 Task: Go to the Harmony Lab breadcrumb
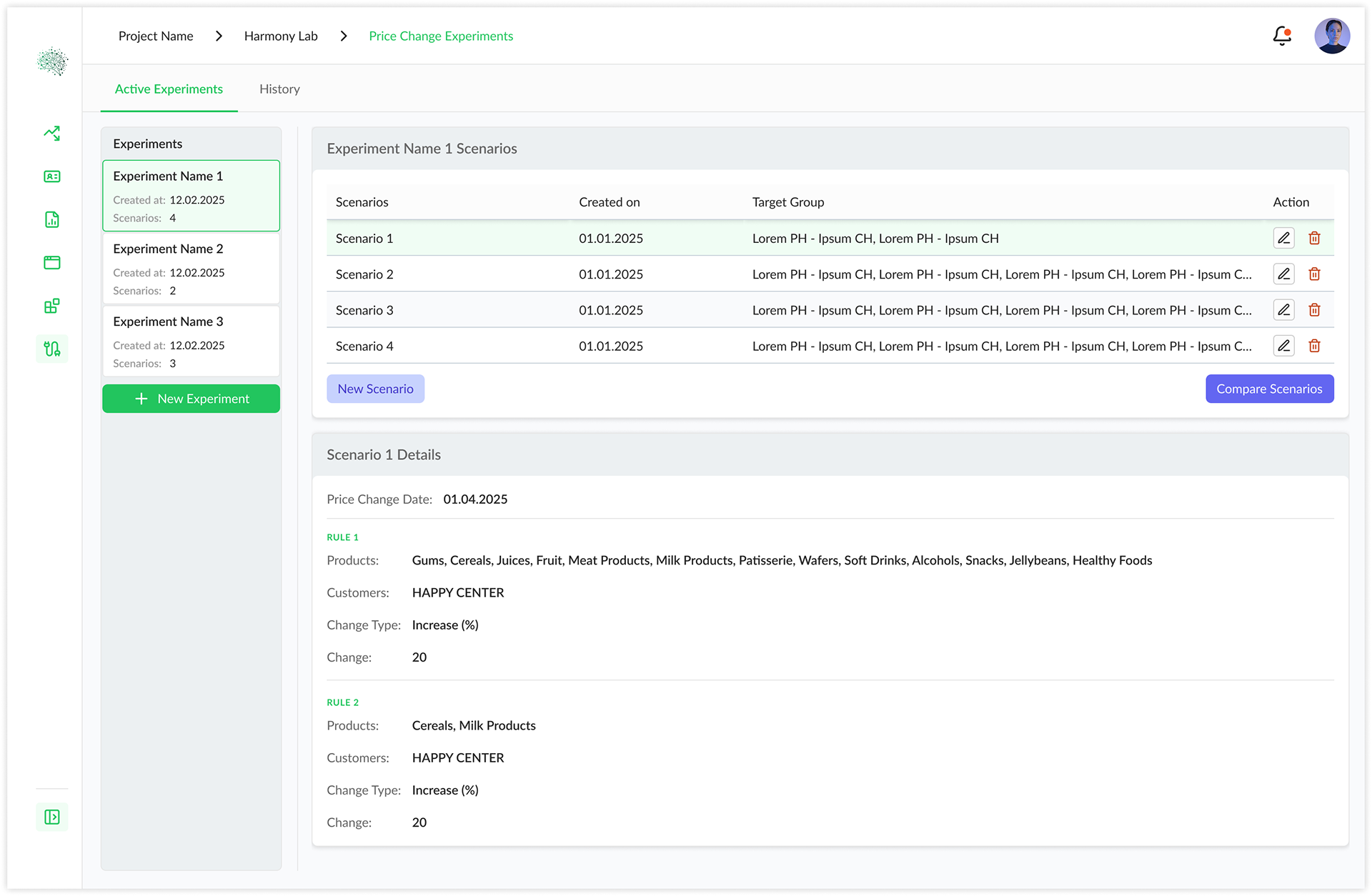[x=281, y=36]
